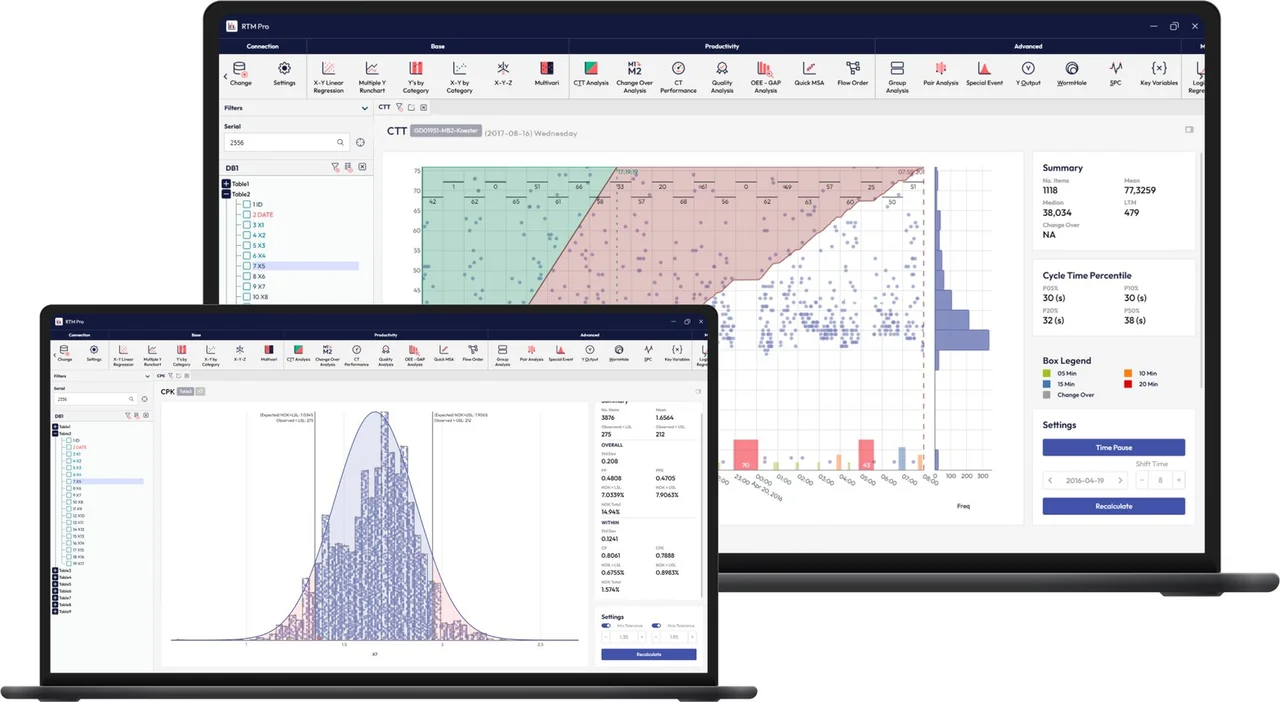Collapse the Filters panel in the CTT window
This screenshot has width=1280, height=702.
[x=365, y=108]
